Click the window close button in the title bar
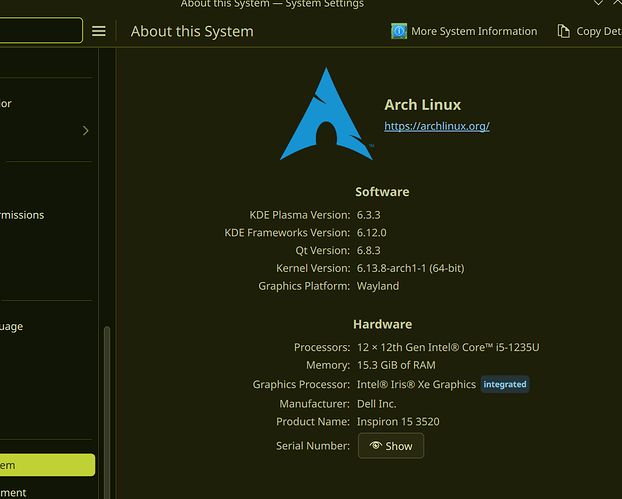 click(617, 2)
